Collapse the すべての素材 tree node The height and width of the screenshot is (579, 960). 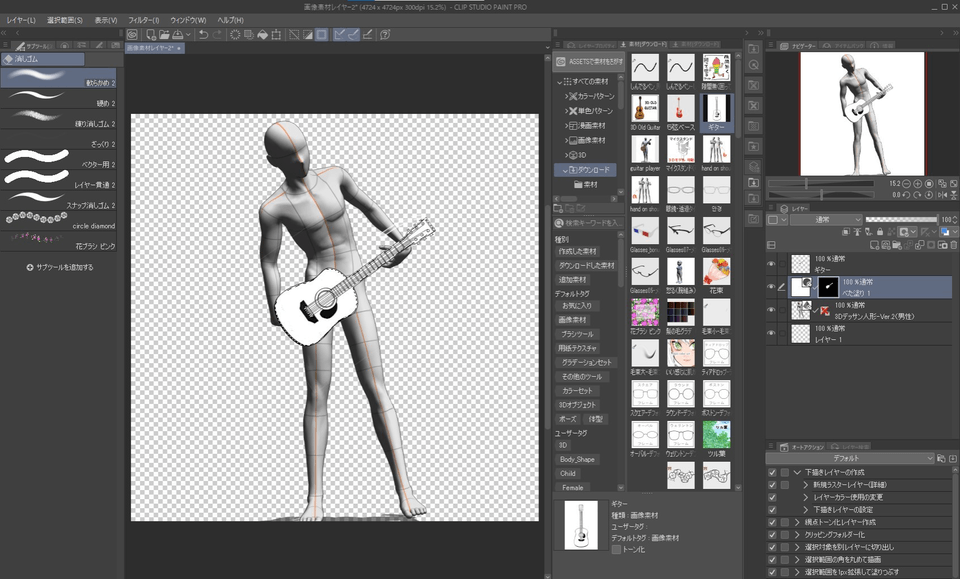560,81
